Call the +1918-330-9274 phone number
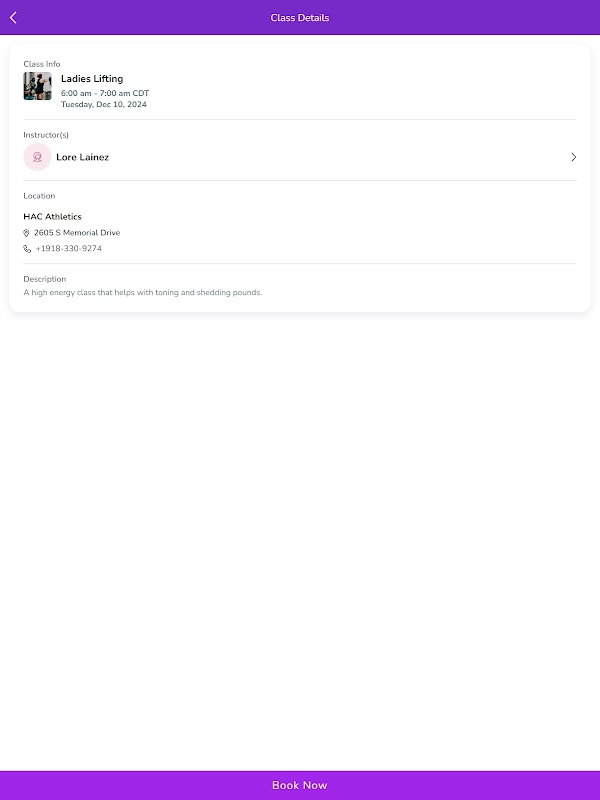 point(68,249)
